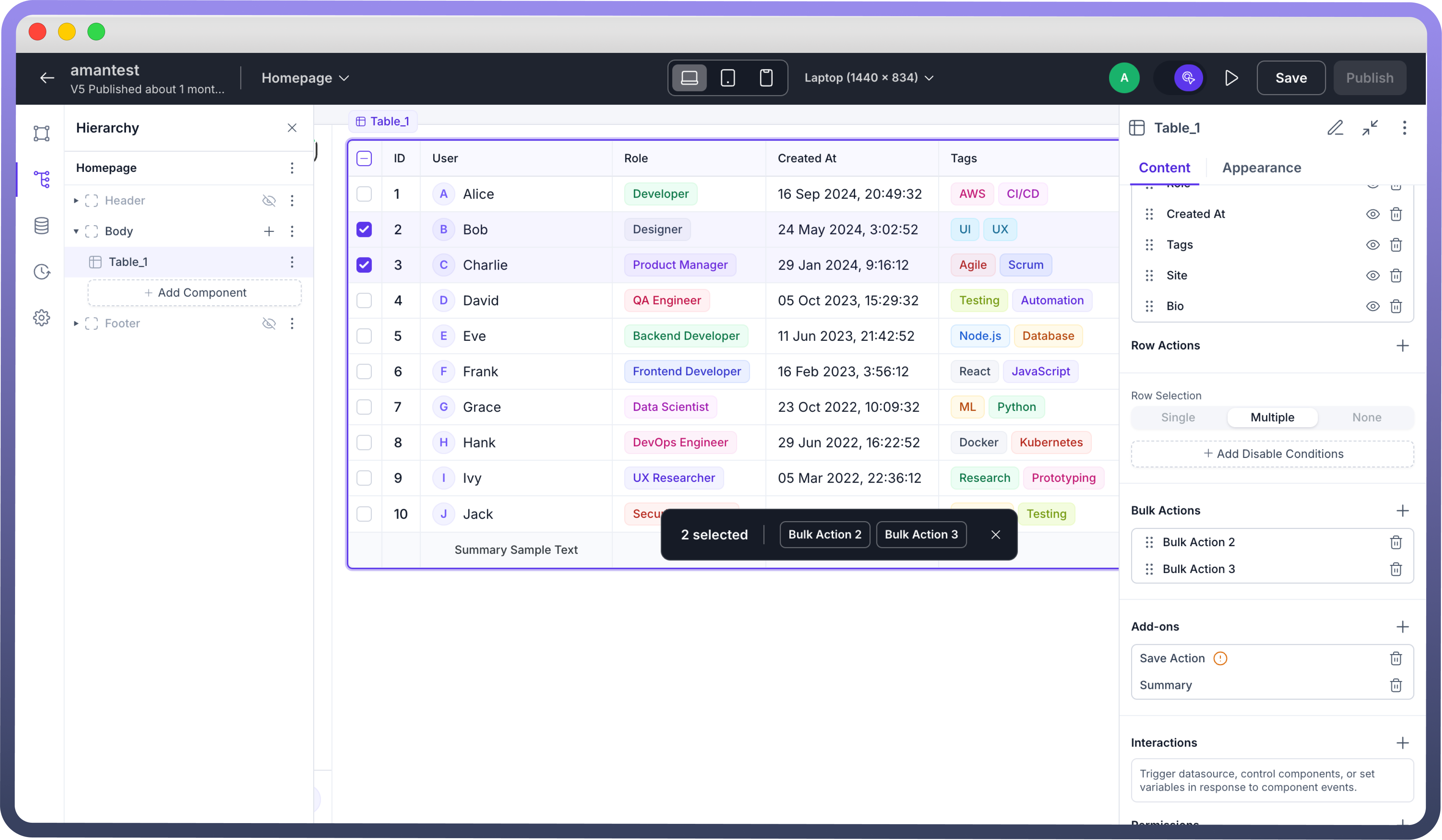Screen dimensions: 1442x840
Task: Check the checkbox for Alice's row
Action: pos(364,194)
